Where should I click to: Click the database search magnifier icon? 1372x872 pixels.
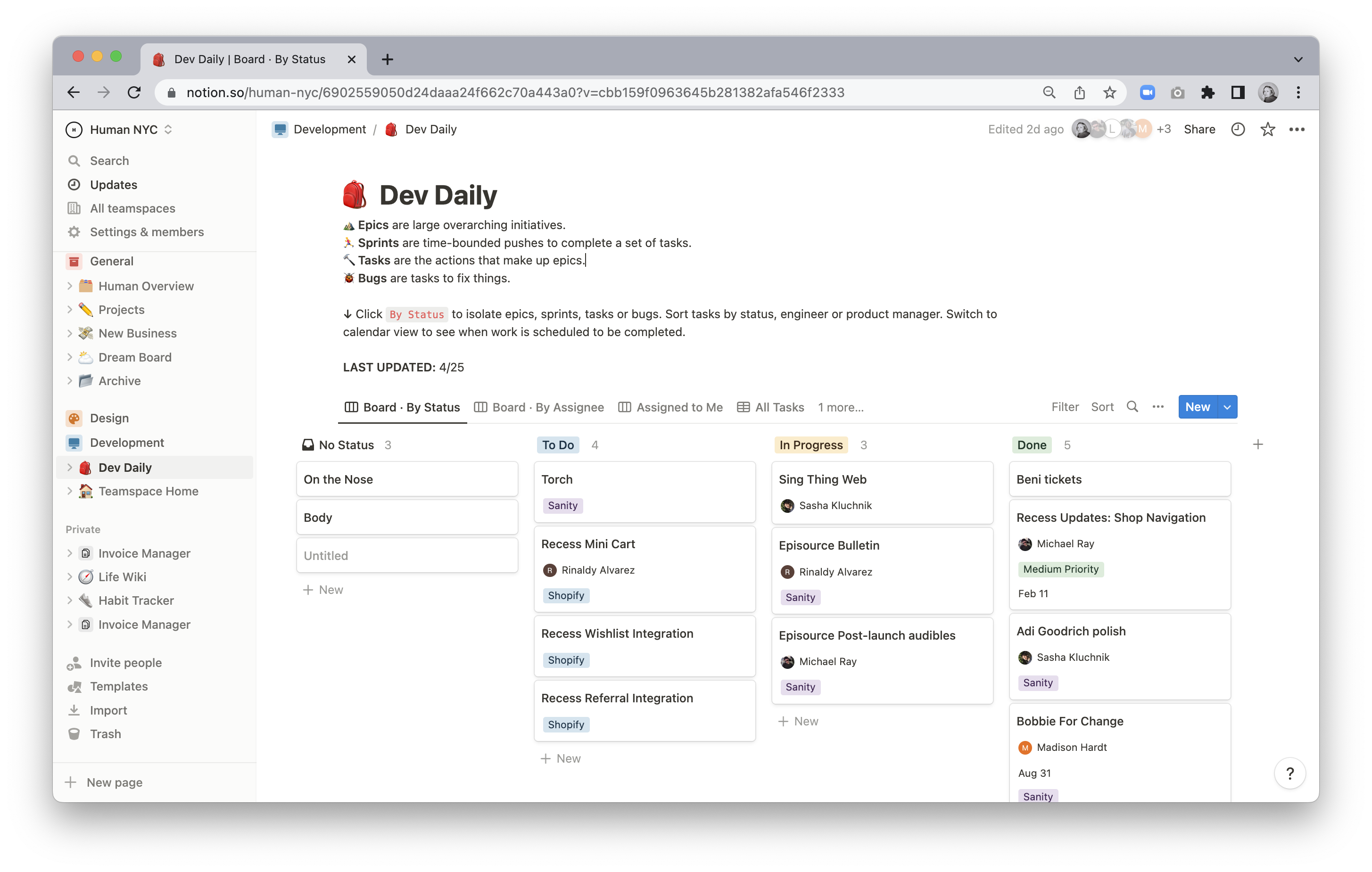(1132, 407)
